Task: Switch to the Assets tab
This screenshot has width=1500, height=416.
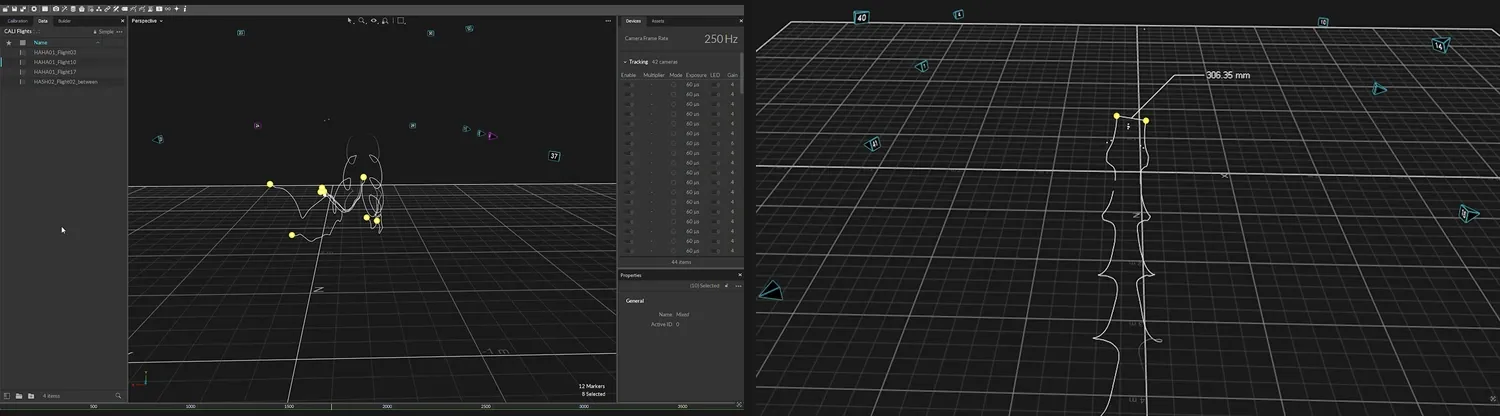Action: pyautogui.click(x=658, y=20)
